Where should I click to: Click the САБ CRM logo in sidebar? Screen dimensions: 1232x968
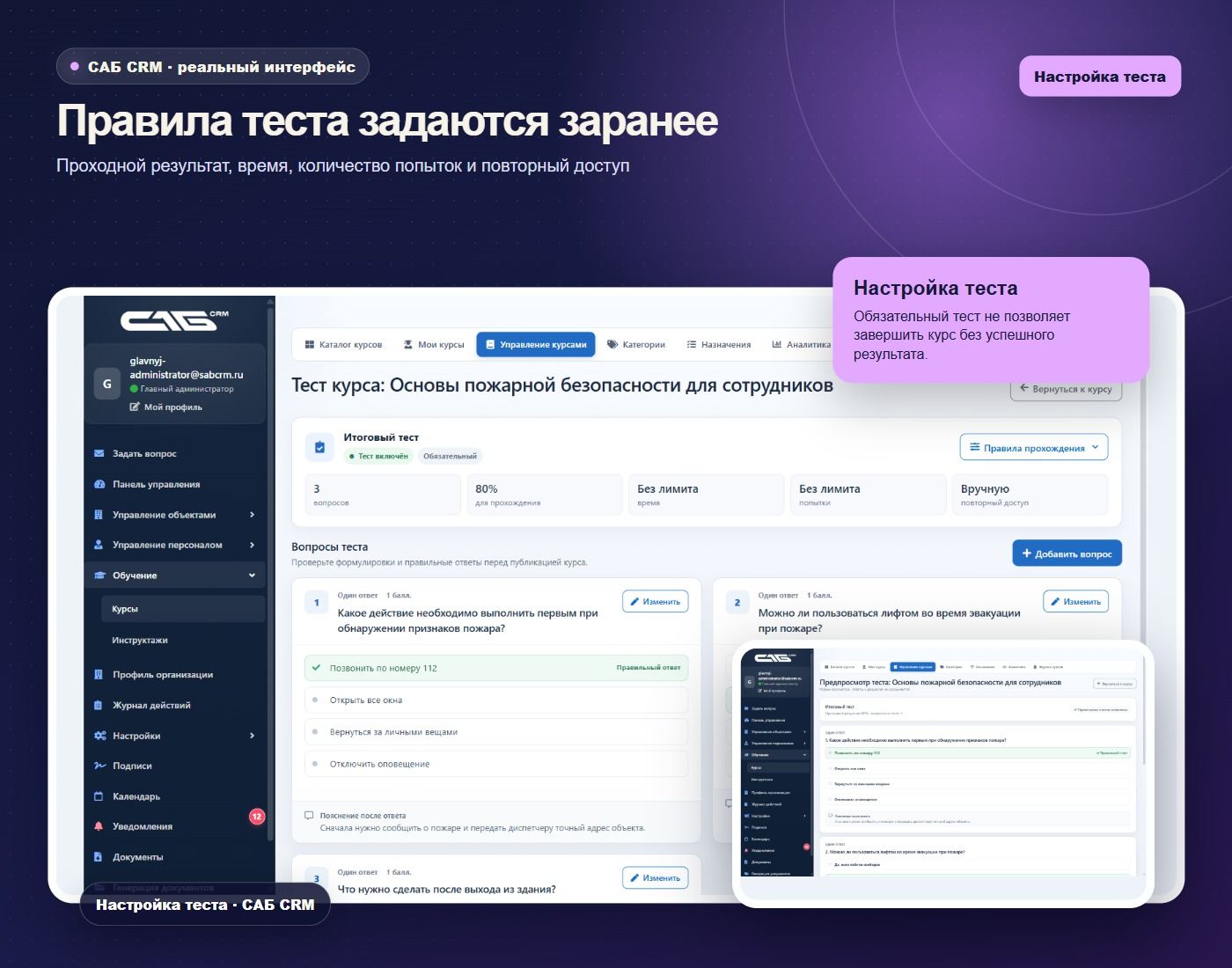tap(174, 320)
